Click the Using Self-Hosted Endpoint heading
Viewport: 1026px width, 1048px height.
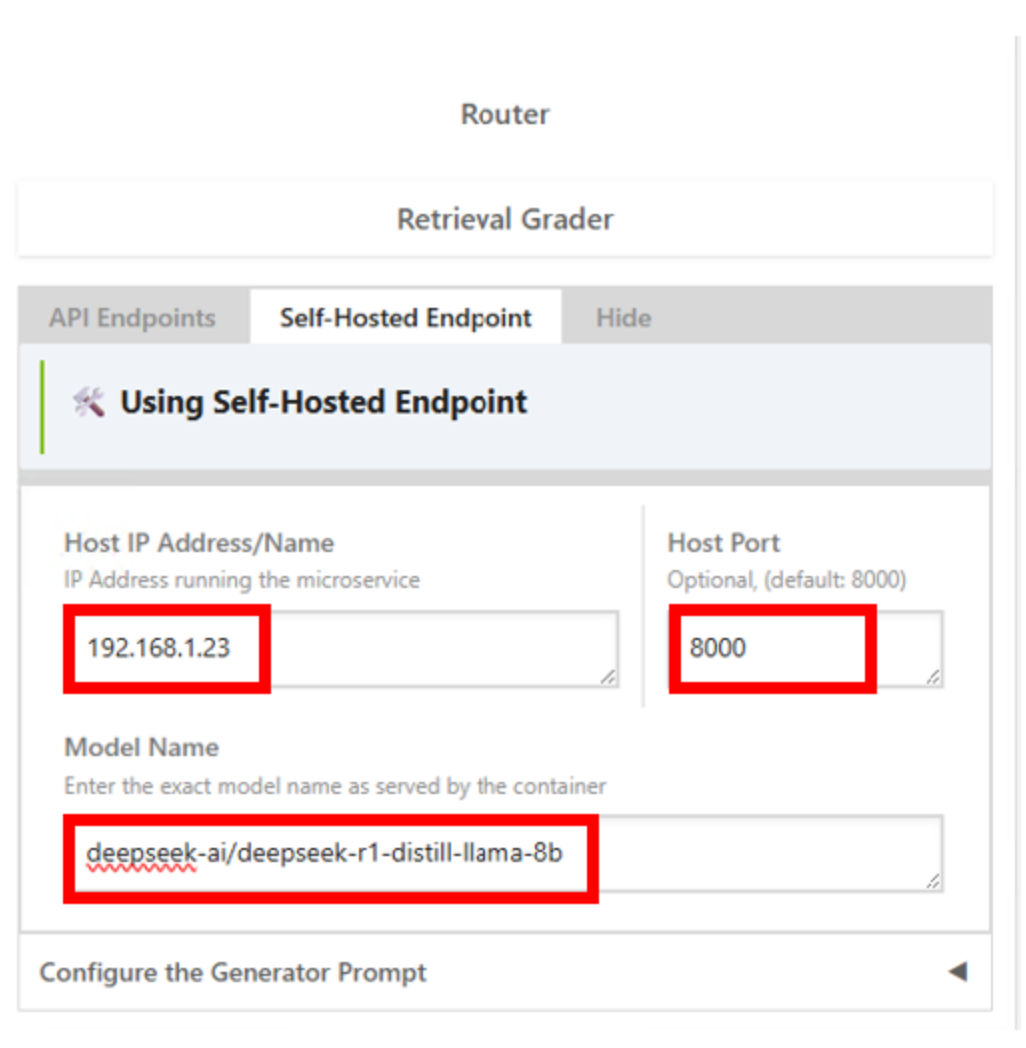tap(323, 402)
